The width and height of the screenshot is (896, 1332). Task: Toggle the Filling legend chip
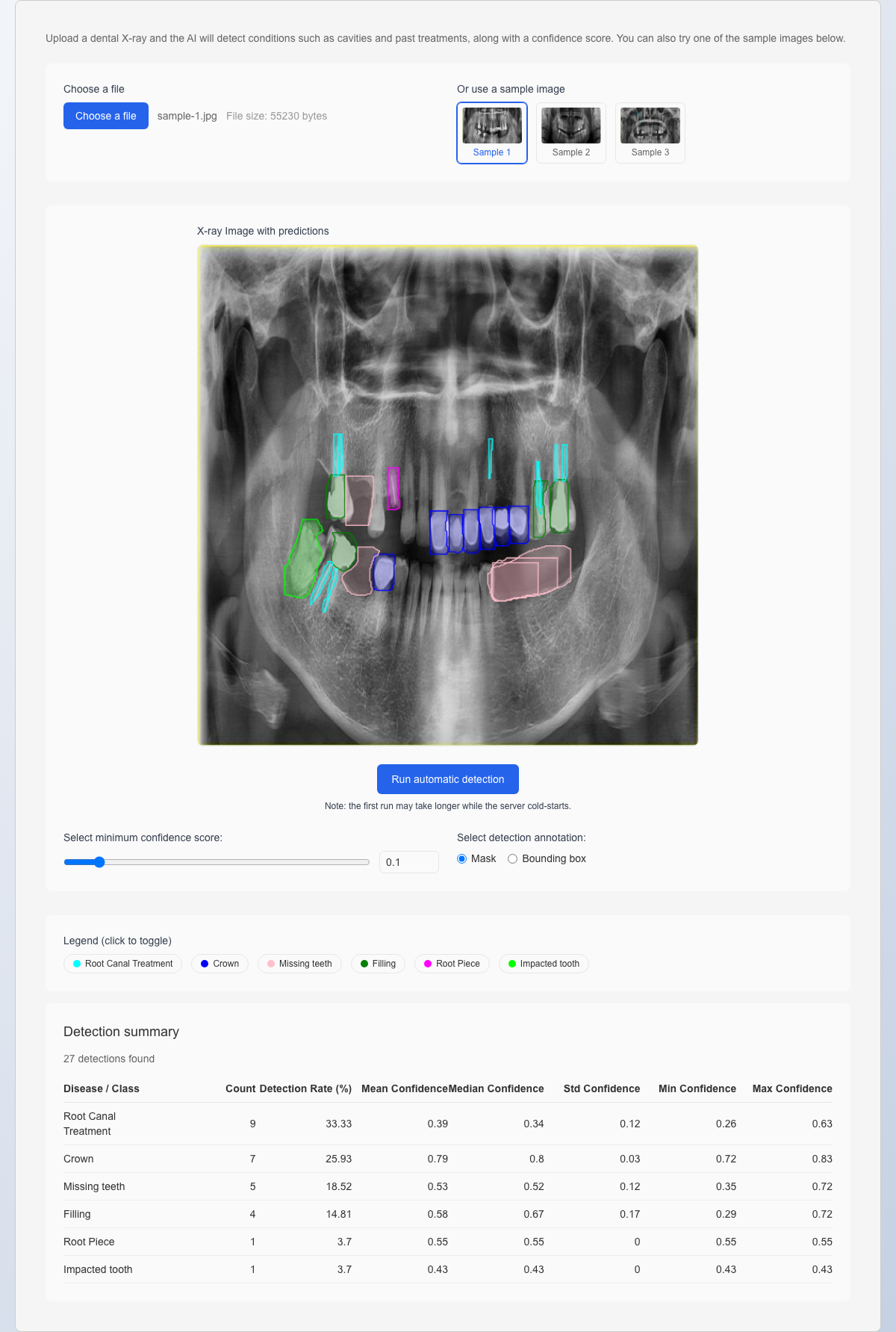[378, 964]
